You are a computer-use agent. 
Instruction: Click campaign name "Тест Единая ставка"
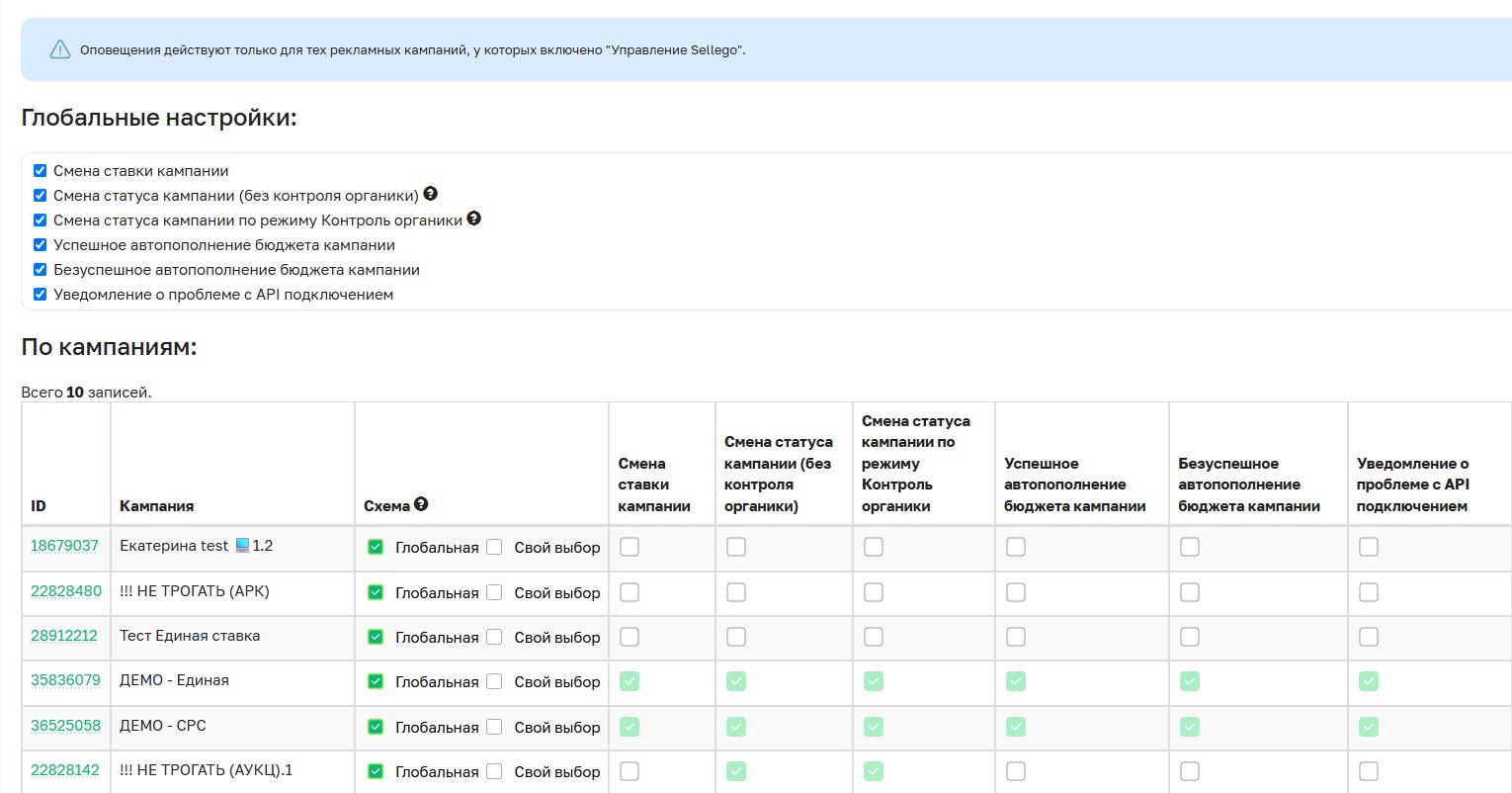tap(190, 636)
